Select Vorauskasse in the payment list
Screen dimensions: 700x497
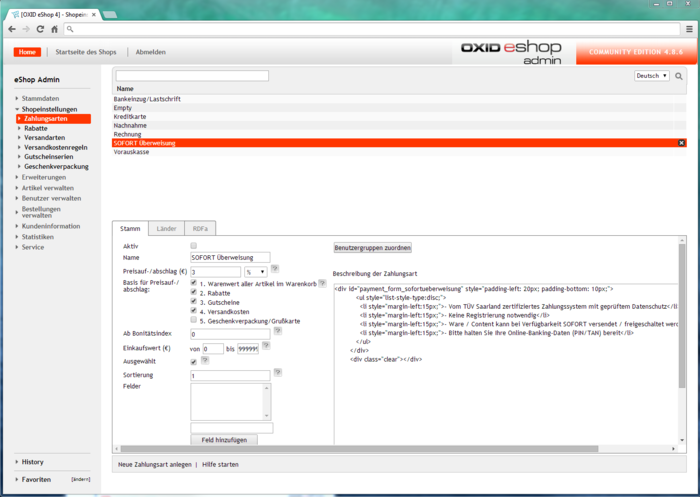399,152
